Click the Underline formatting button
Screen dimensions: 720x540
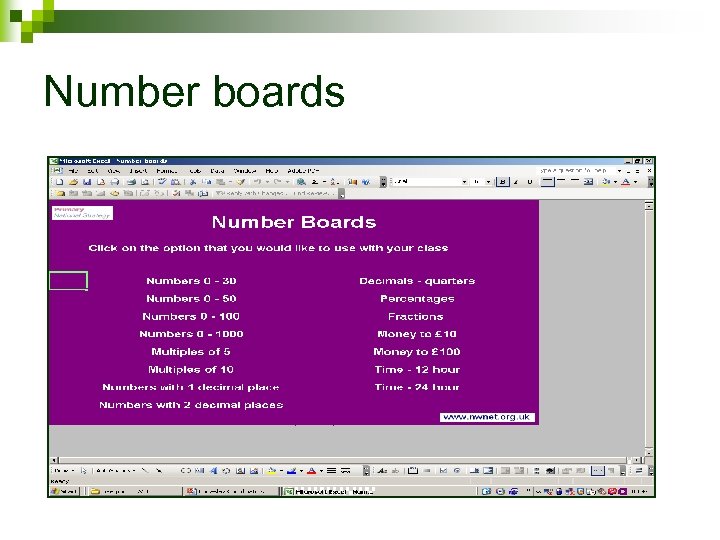(529, 182)
